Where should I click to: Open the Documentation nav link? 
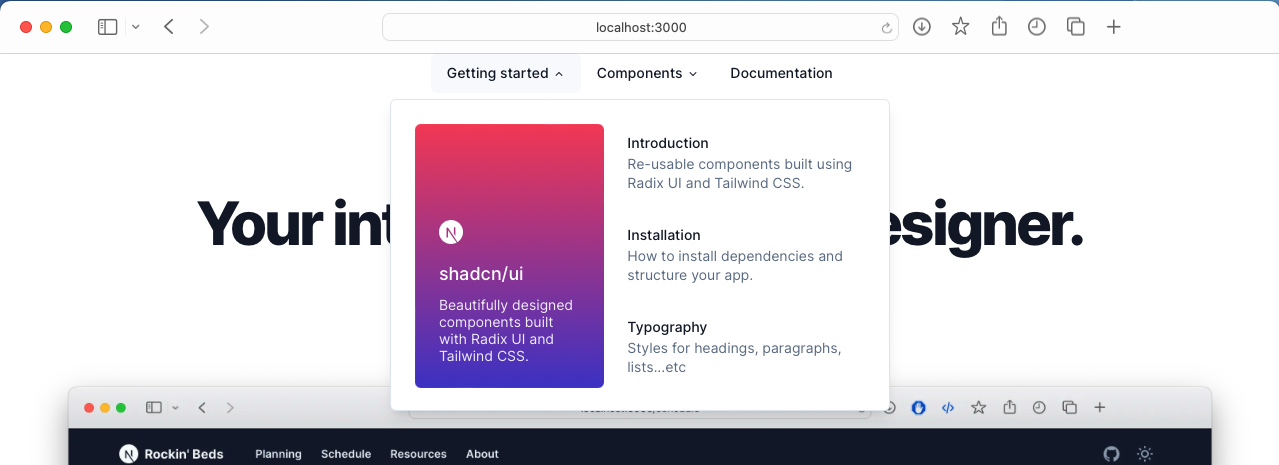[781, 73]
